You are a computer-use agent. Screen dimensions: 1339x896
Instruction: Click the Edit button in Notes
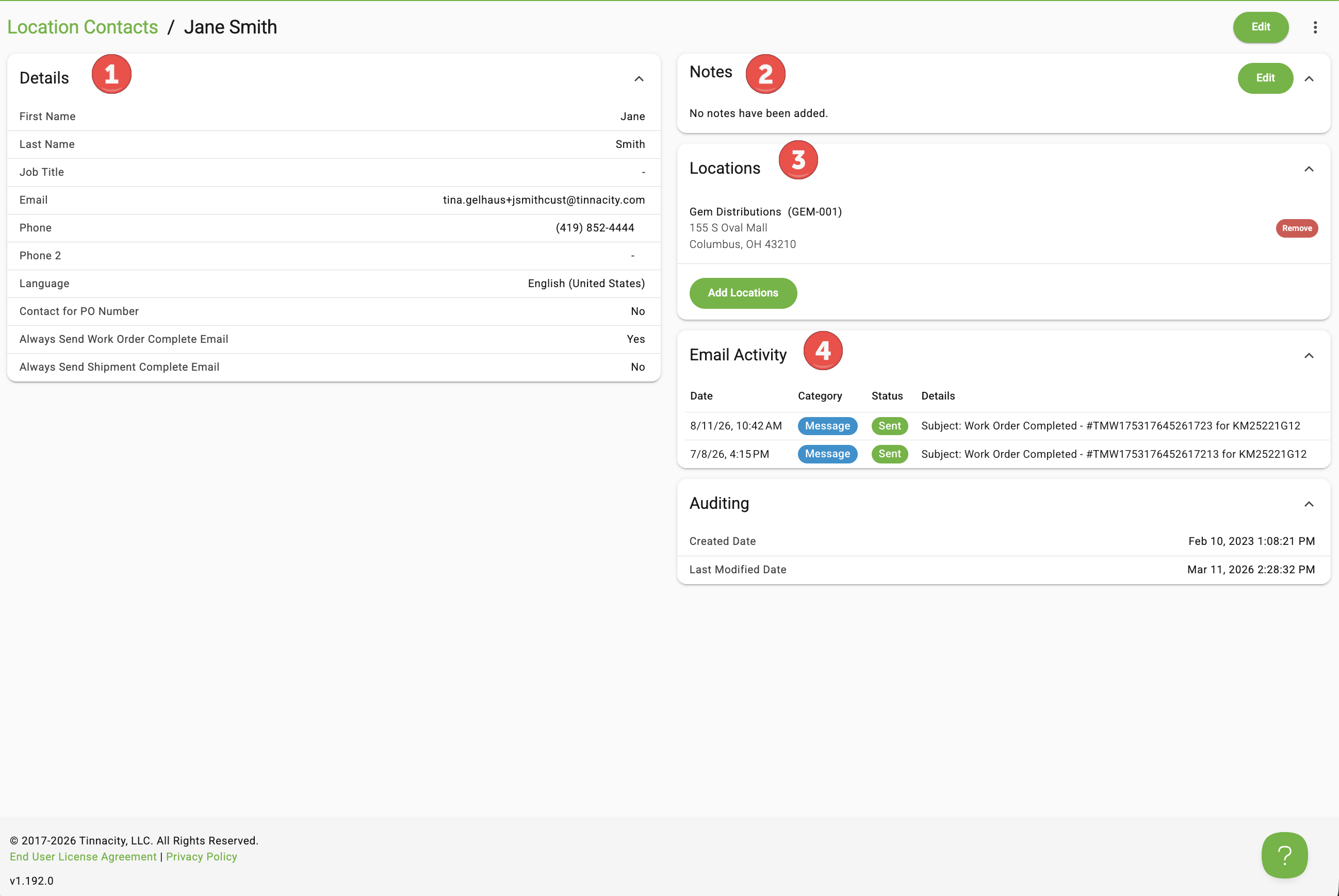pos(1265,78)
